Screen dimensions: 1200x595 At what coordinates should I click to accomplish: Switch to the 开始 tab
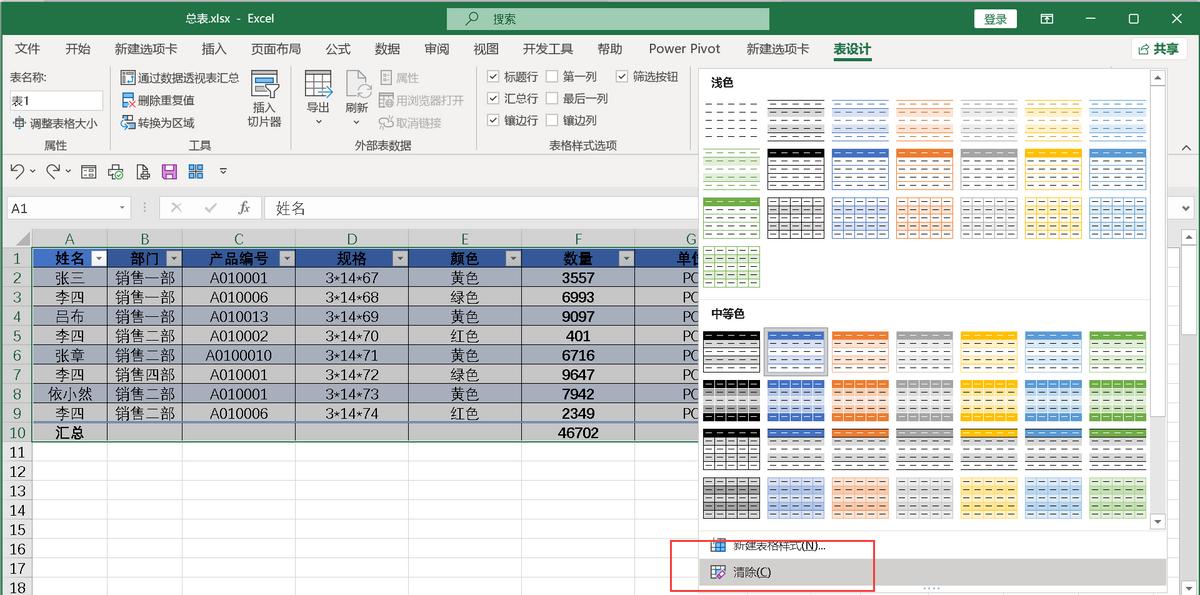(77, 48)
